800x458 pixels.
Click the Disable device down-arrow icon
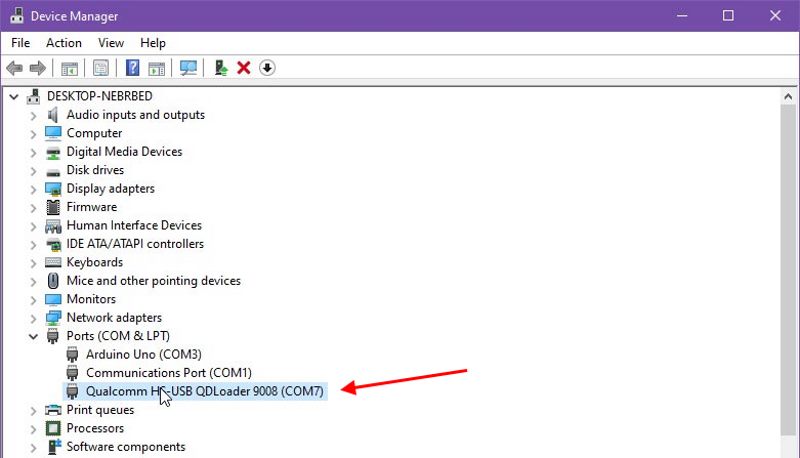267,68
